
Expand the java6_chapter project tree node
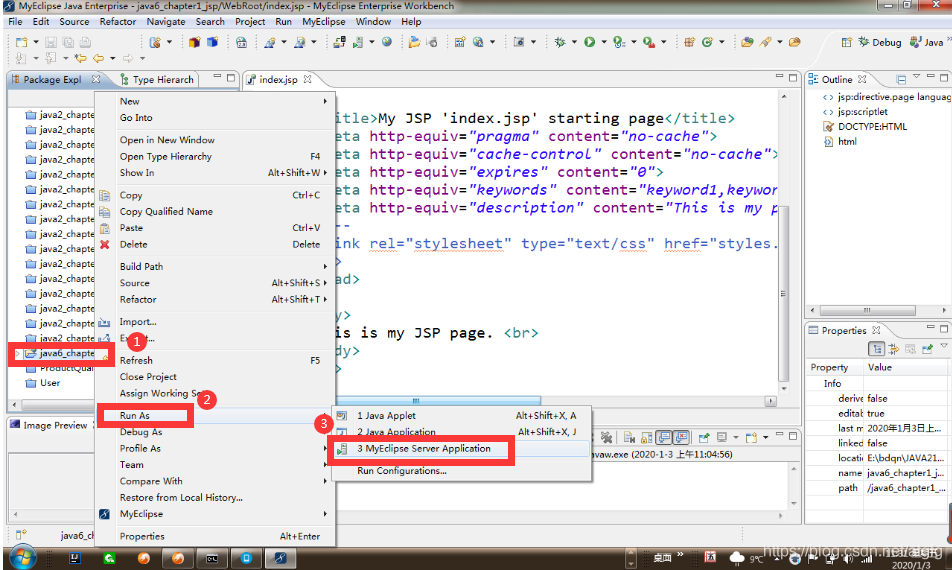pos(16,353)
